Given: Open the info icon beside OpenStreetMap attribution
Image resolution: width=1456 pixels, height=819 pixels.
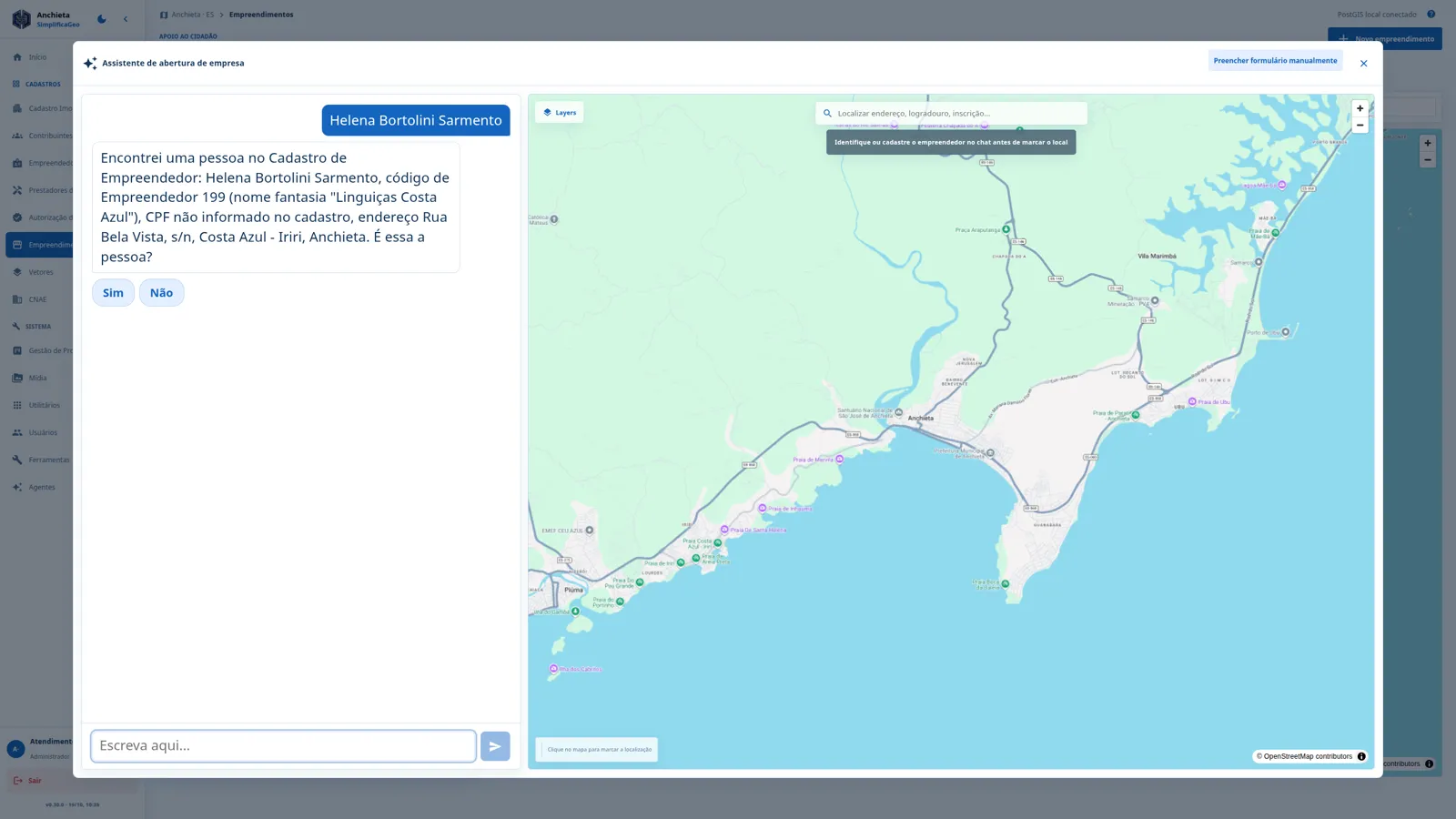Looking at the screenshot, I should pos(1361,756).
